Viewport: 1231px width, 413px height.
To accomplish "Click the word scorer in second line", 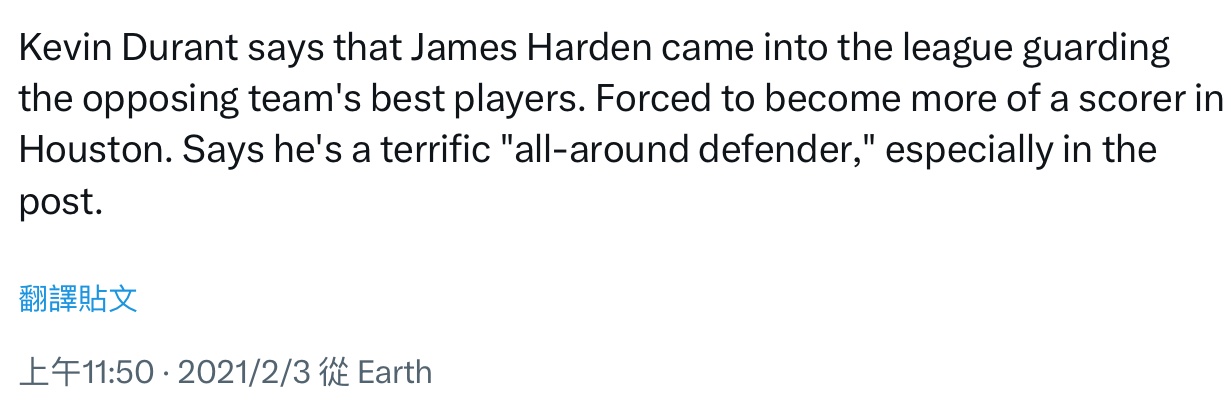I will 1128,99.
